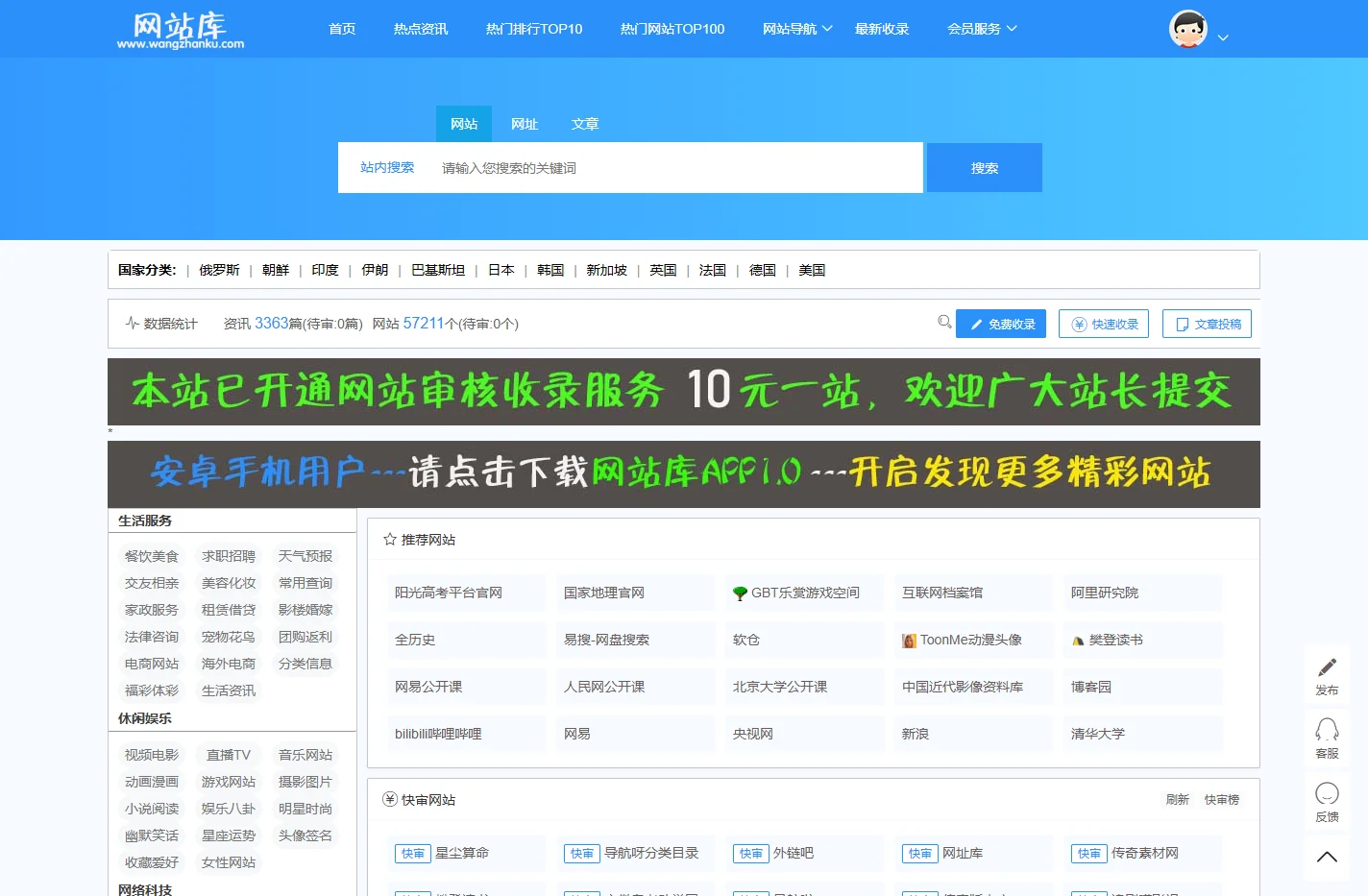Focus the search keyword input field

pyautogui.click(x=676, y=168)
